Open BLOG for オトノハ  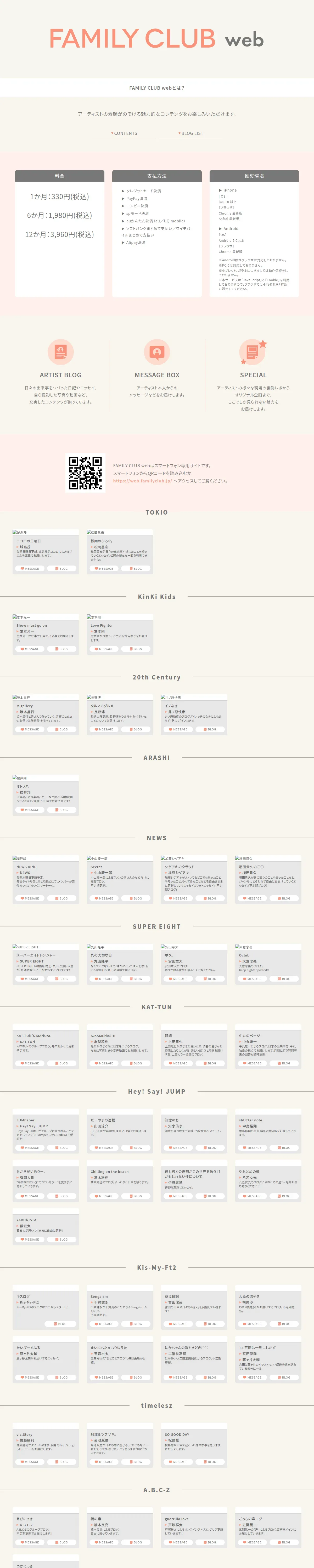[61, 810]
